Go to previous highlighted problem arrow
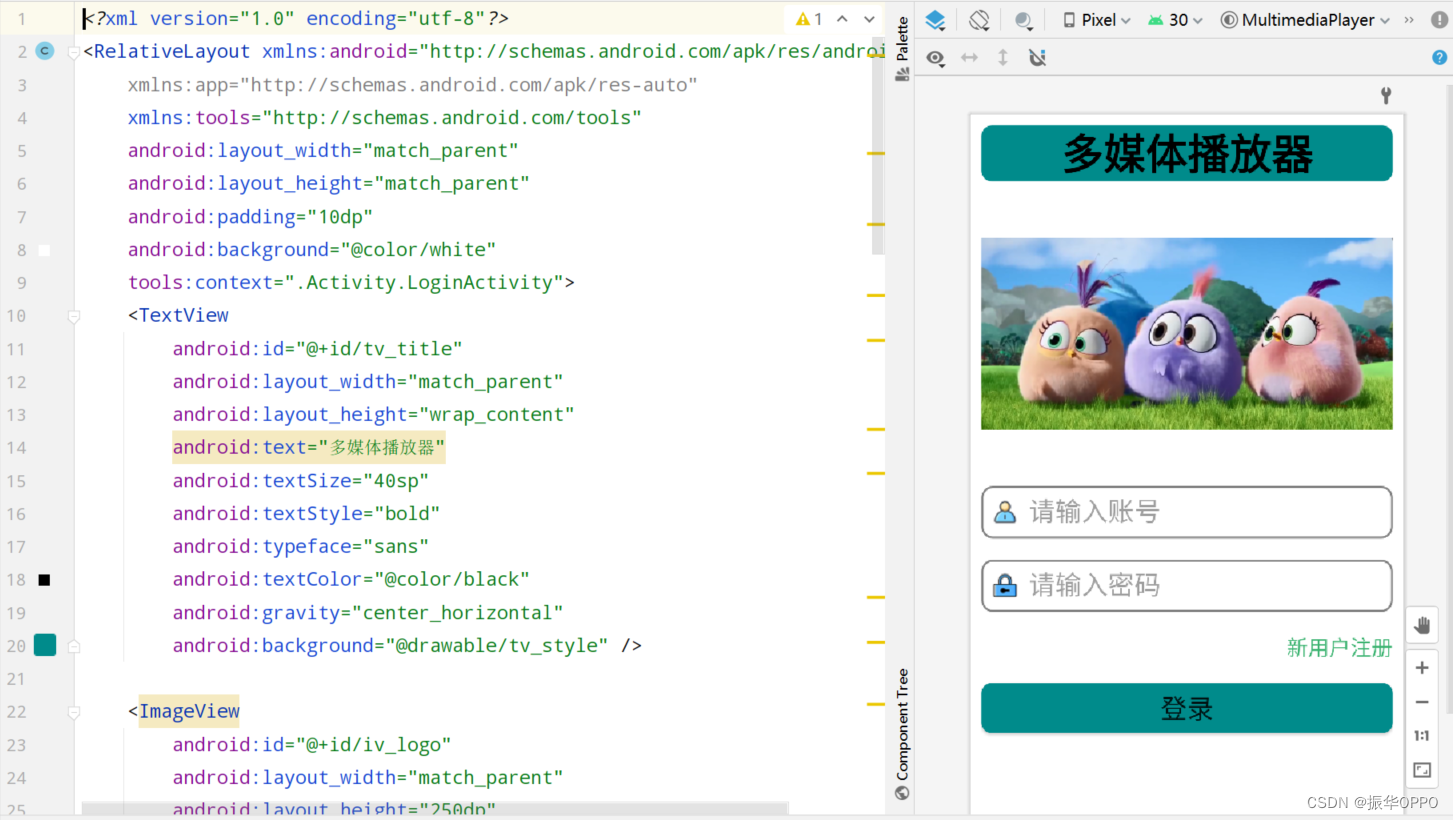Image resolution: width=1453 pixels, height=820 pixels. point(842,19)
